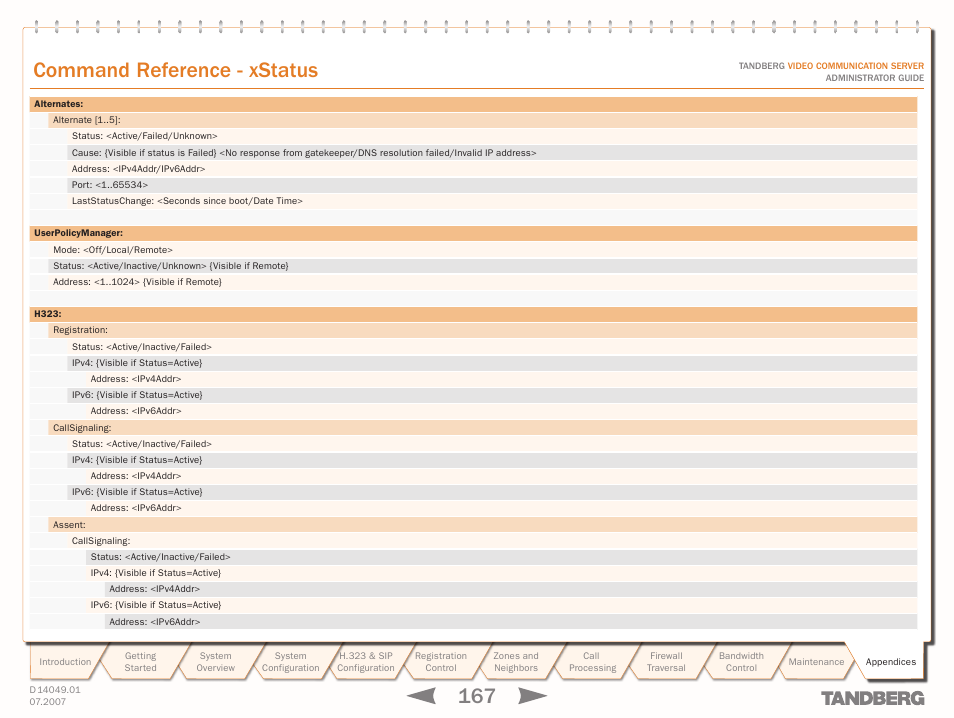Select the Registration: subheader

tap(482, 330)
